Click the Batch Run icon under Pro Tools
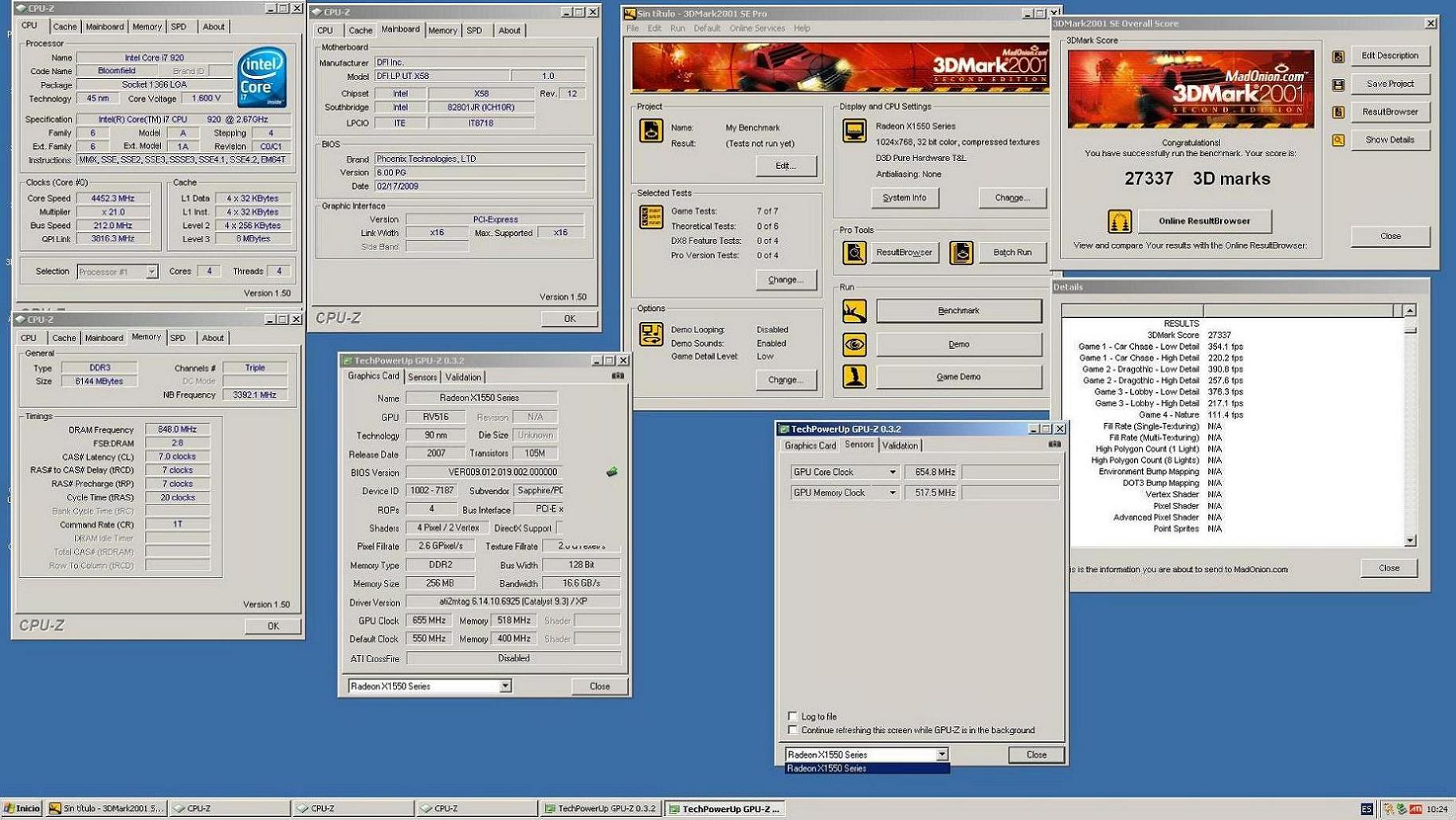This screenshot has width=1456, height=820. coord(961,253)
